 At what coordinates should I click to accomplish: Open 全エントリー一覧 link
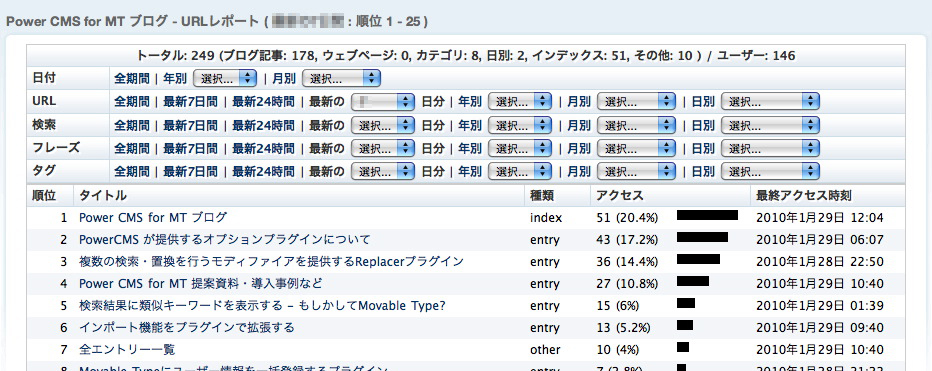point(127,350)
